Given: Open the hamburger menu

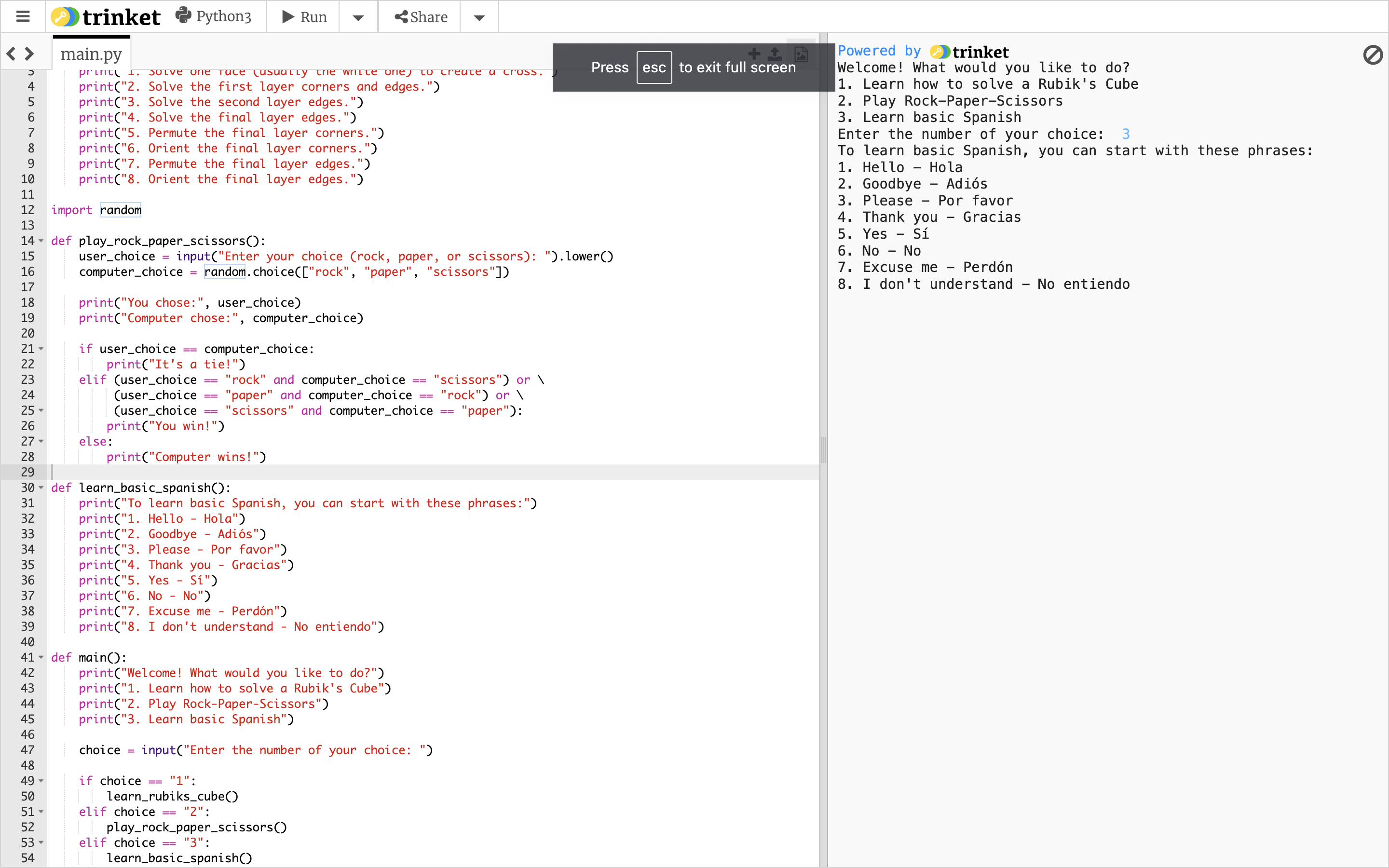Looking at the screenshot, I should point(23,17).
